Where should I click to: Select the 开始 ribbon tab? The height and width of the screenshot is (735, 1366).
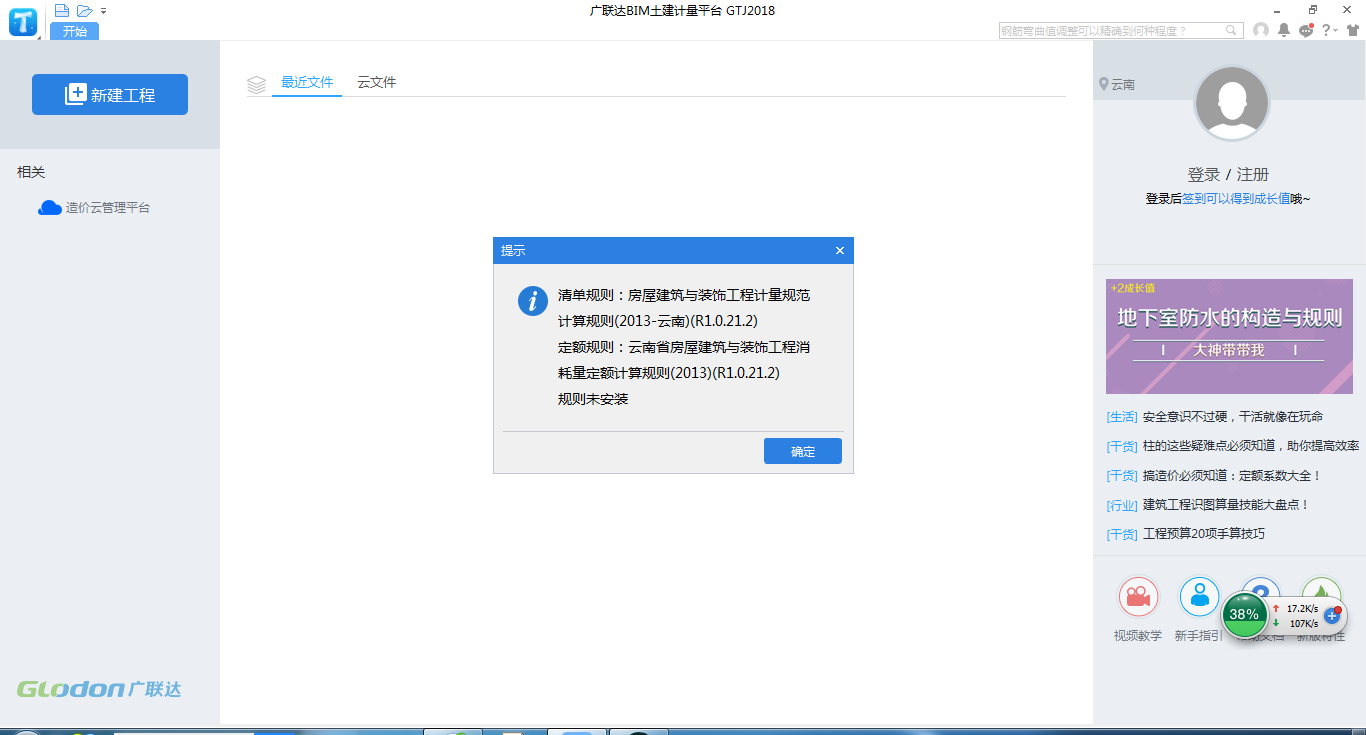75,31
